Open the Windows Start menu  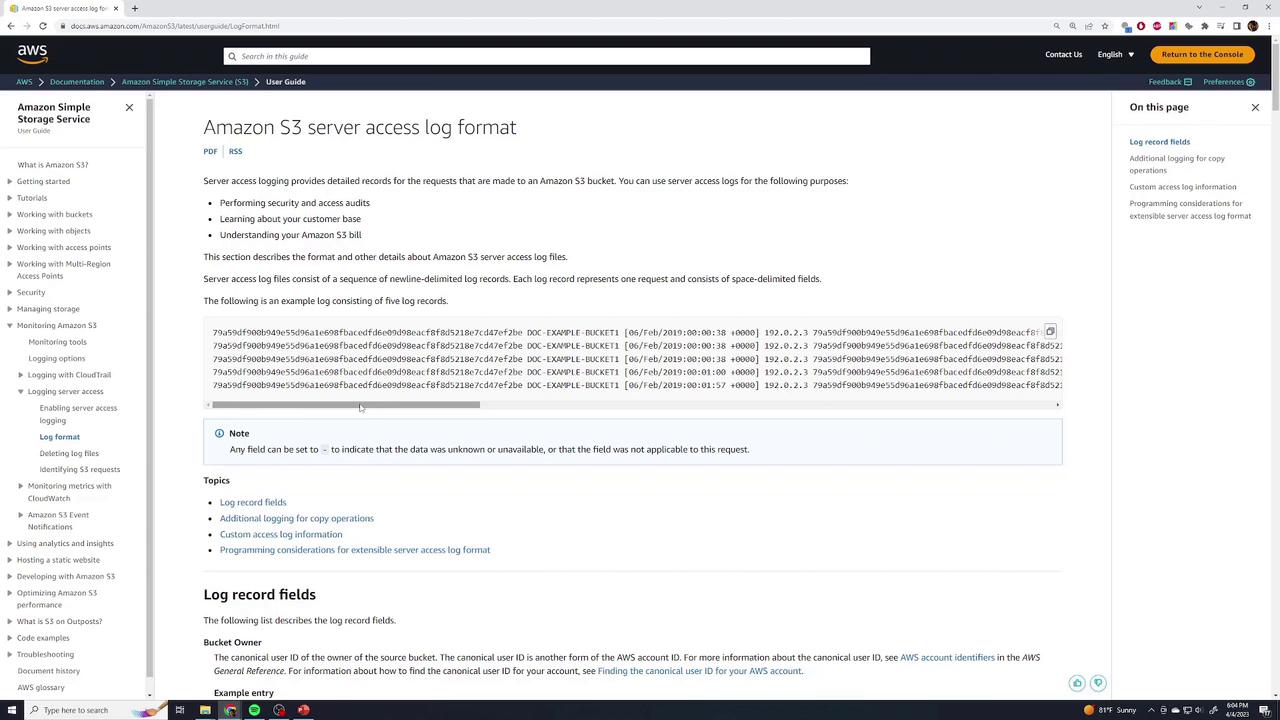click(x=12, y=710)
